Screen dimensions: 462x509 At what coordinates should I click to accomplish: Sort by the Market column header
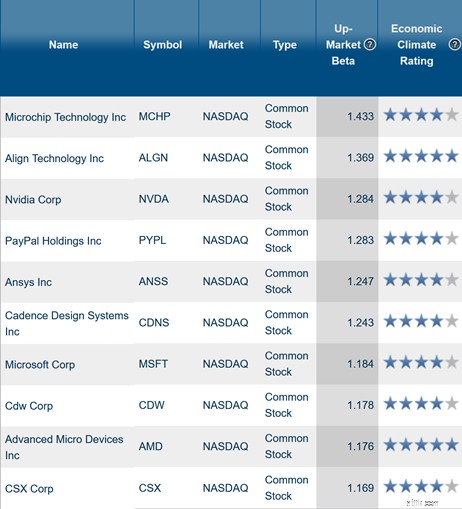(226, 45)
